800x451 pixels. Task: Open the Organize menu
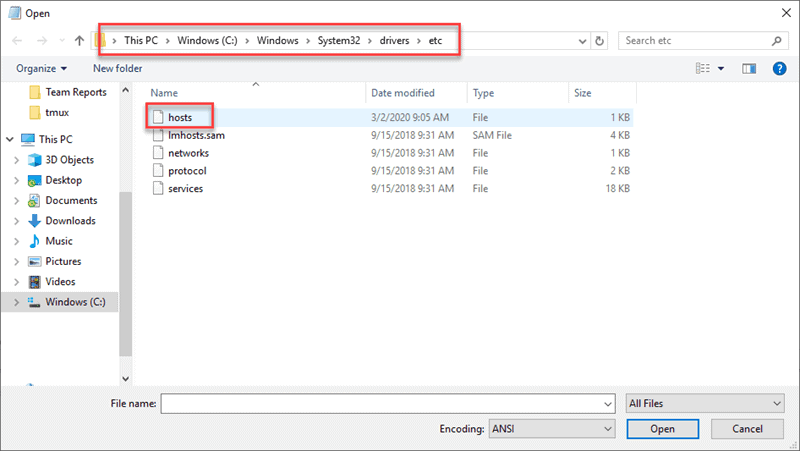(x=41, y=68)
